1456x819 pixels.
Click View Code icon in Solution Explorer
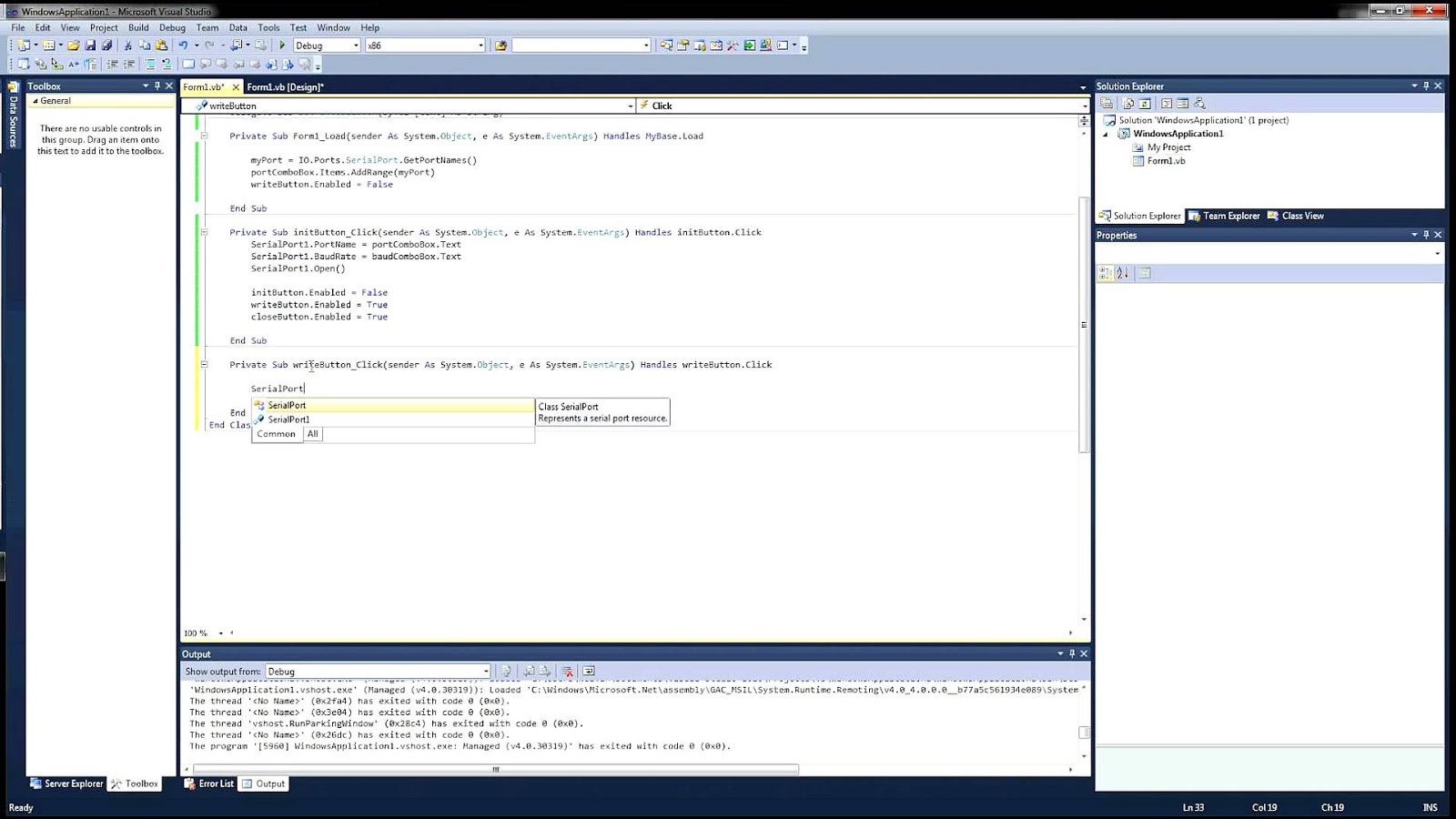(1167, 104)
